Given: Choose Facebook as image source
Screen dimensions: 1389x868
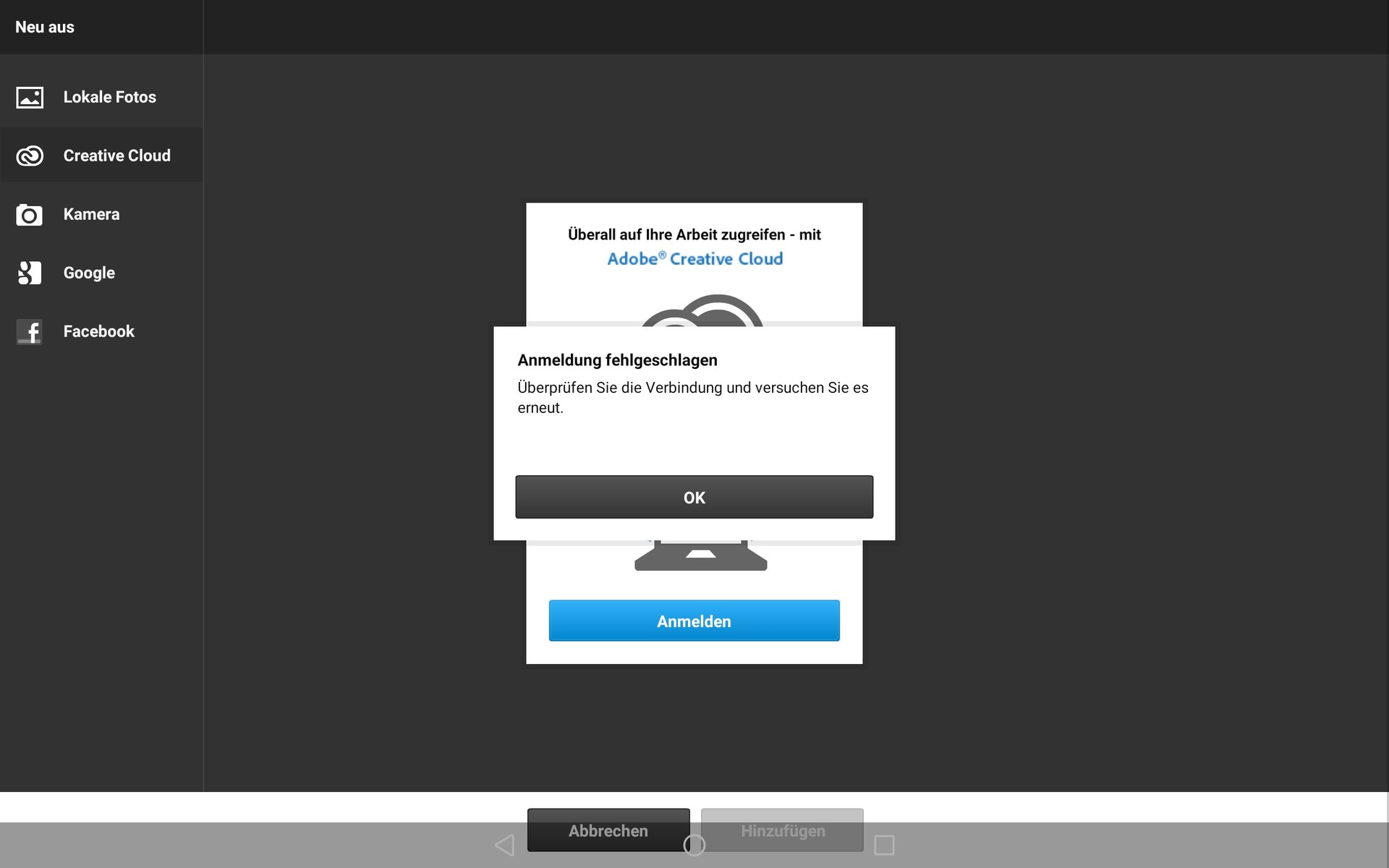Looking at the screenshot, I should [101, 331].
